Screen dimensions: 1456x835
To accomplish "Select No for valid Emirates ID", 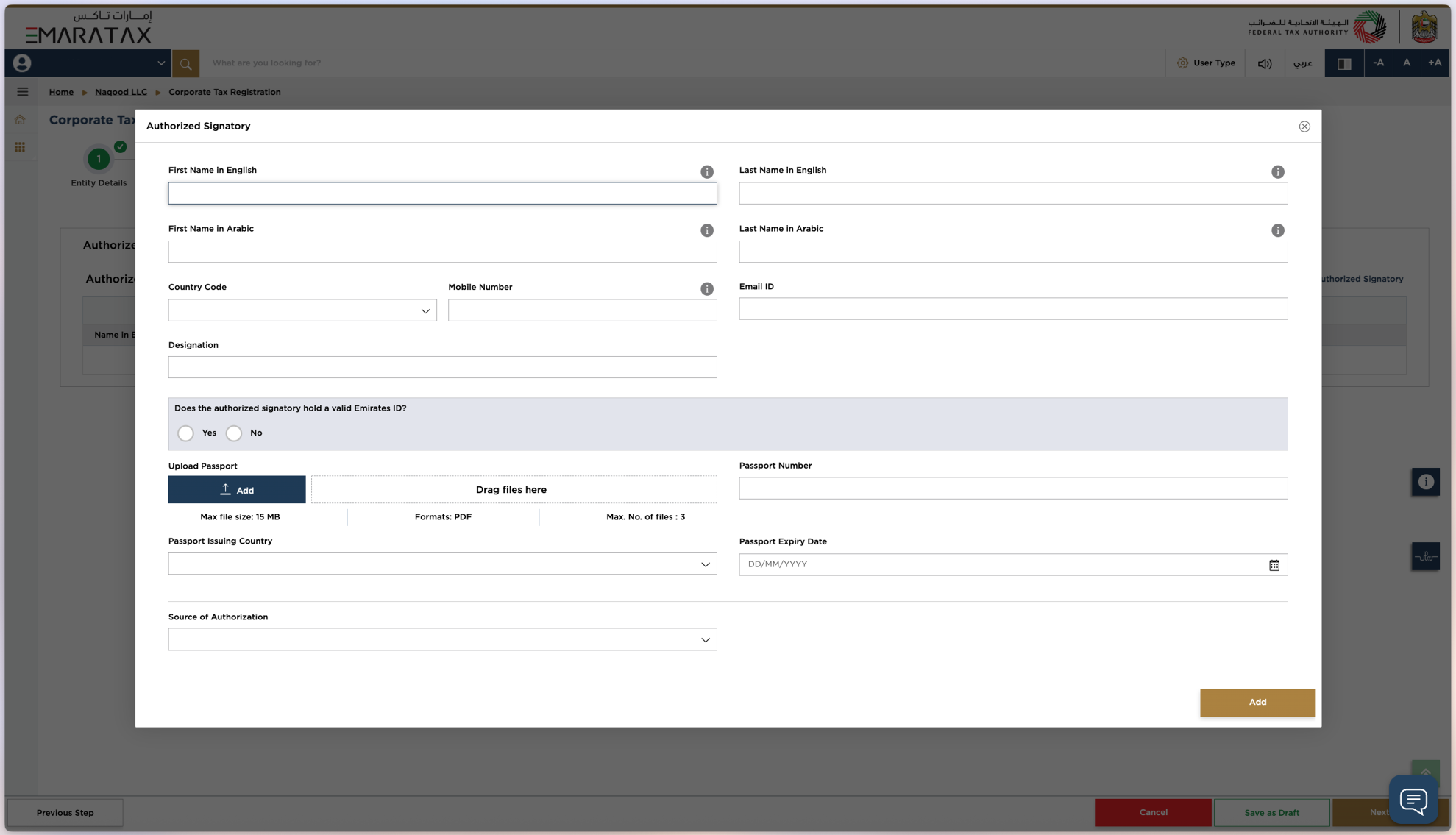I will click(x=234, y=433).
